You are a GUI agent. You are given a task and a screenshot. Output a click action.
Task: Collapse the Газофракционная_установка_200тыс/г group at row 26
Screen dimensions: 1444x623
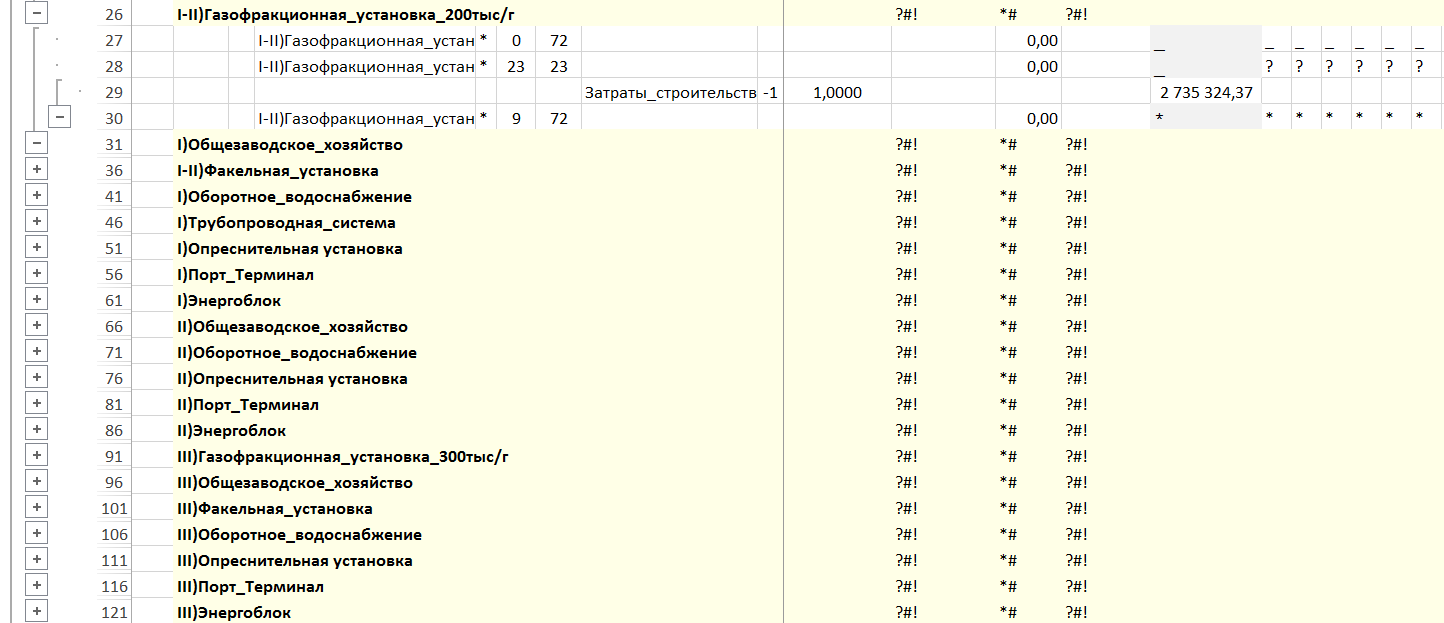36,14
